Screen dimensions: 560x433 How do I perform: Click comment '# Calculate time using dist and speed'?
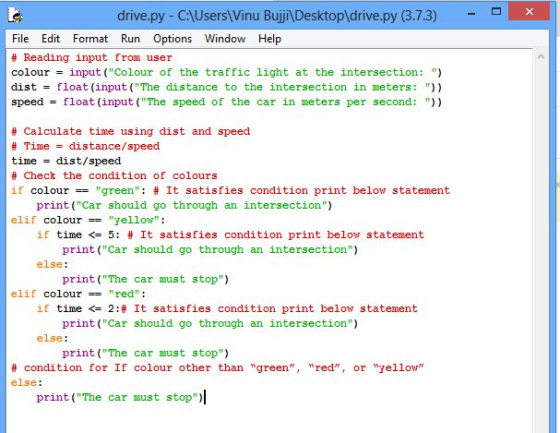click(131, 131)
